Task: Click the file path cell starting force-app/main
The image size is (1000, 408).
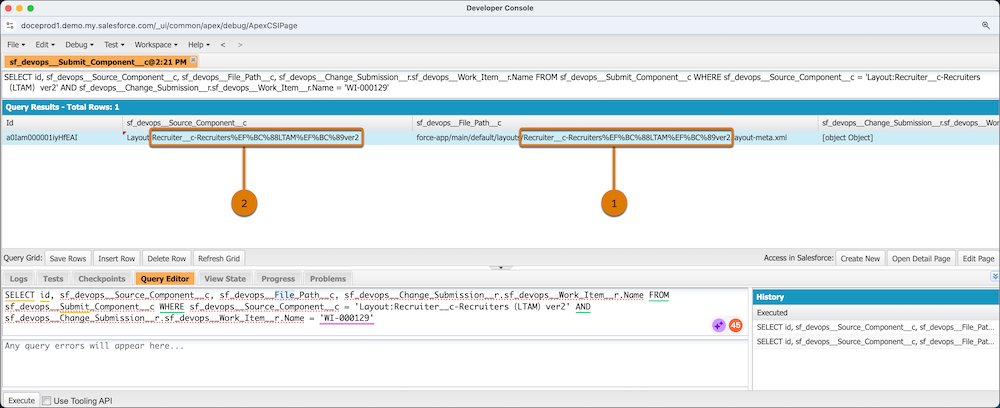Action: (615, 137)
